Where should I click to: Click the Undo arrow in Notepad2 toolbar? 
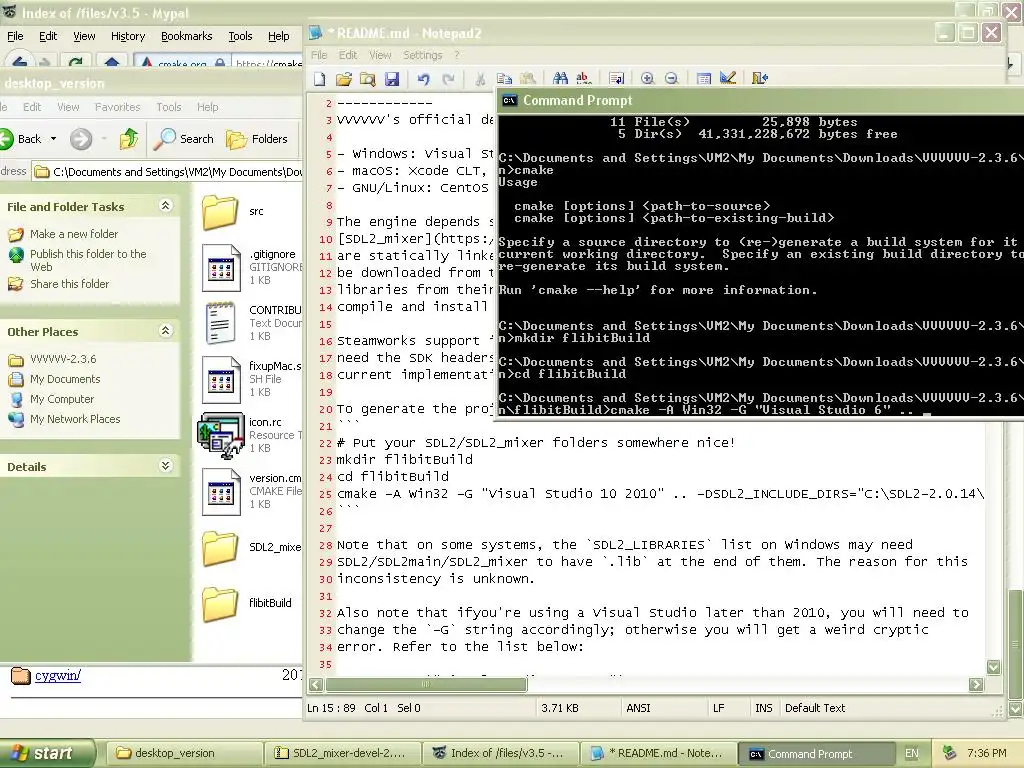click(x=424, y=79)
